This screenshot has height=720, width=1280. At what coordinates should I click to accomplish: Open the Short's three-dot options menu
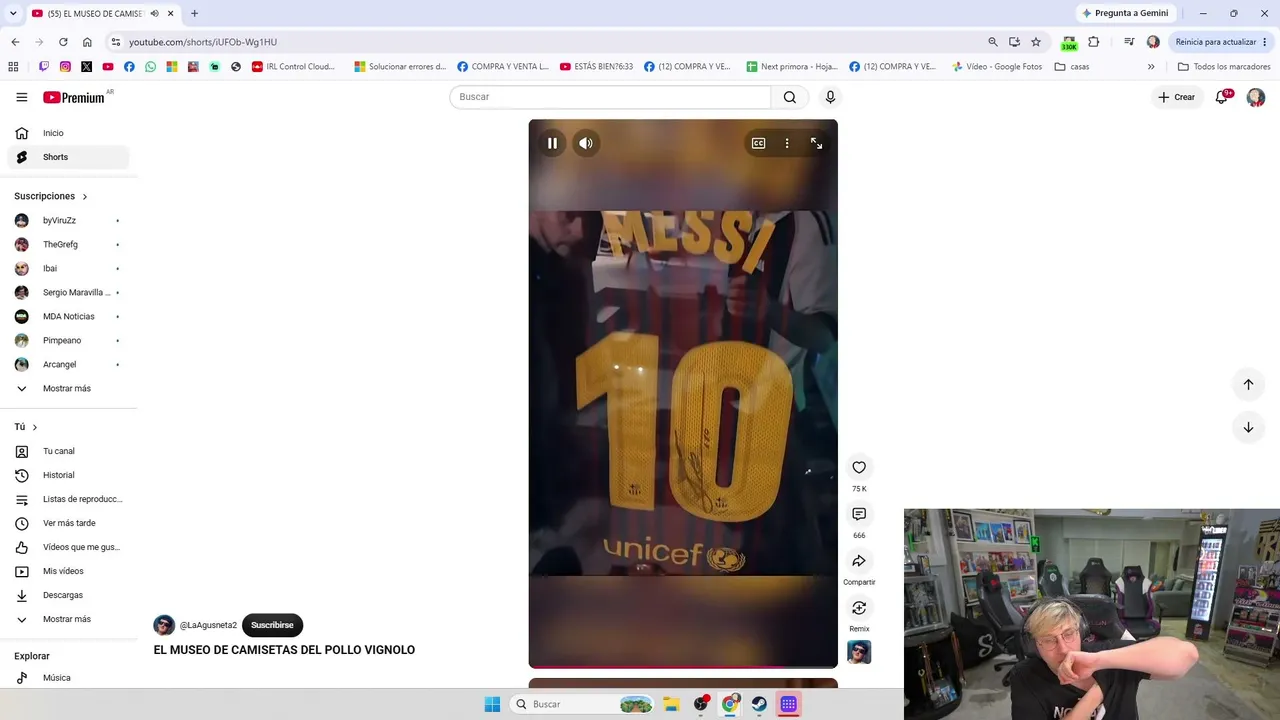tap(787, 144)
